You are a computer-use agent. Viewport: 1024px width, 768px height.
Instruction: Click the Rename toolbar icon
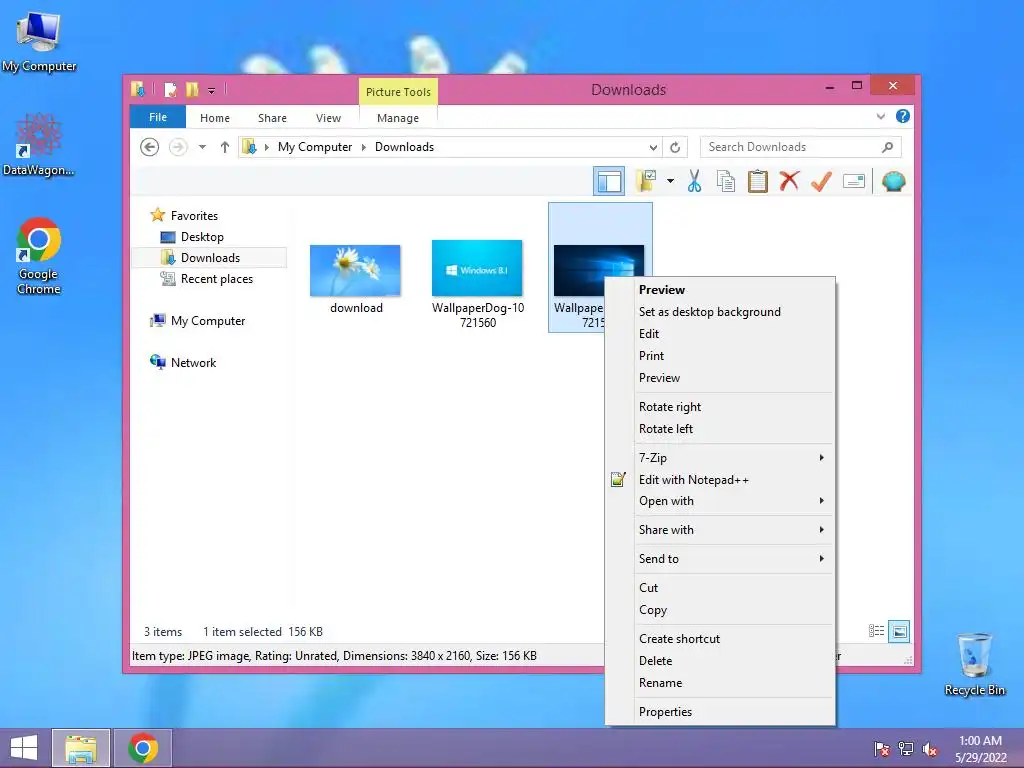click(854, 181)
